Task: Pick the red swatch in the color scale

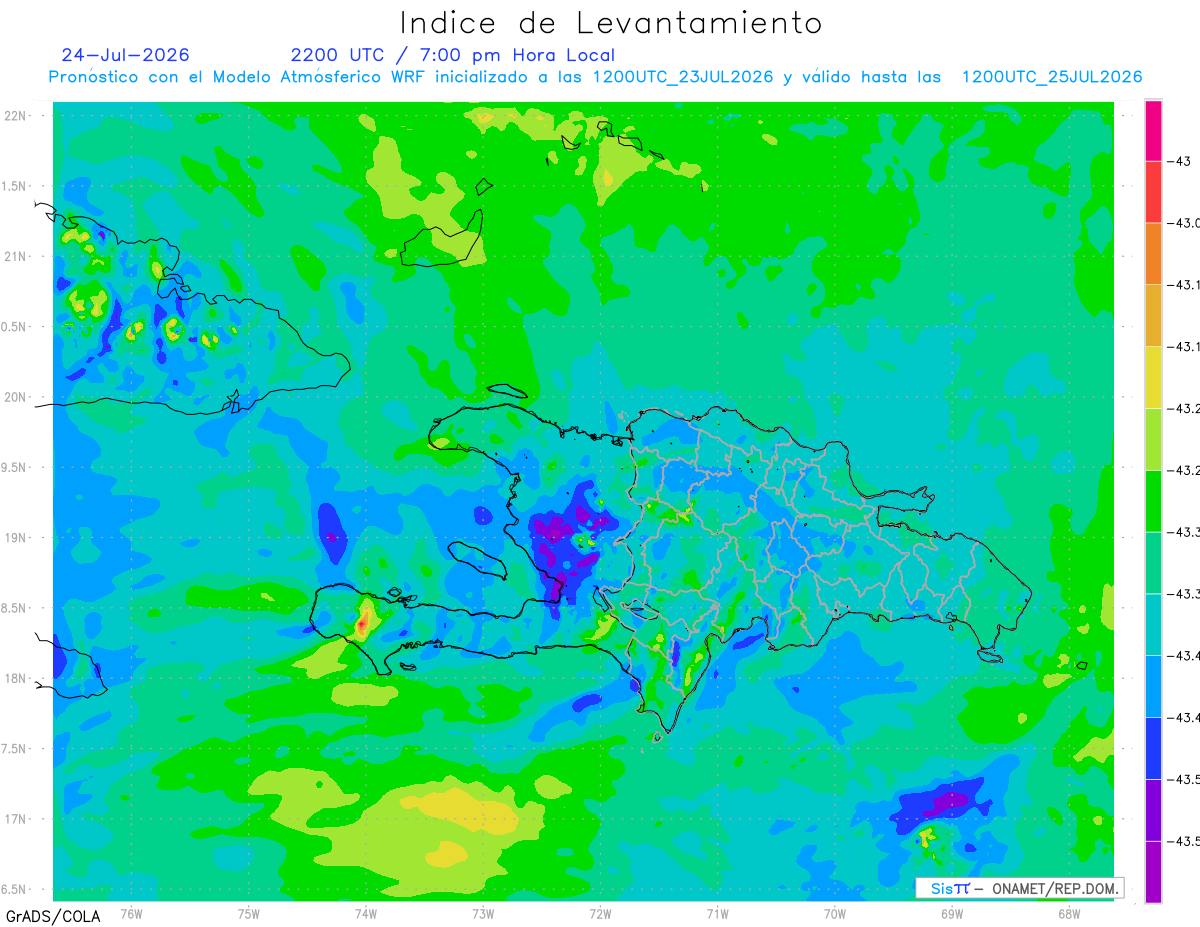Action: [1153, 192]
